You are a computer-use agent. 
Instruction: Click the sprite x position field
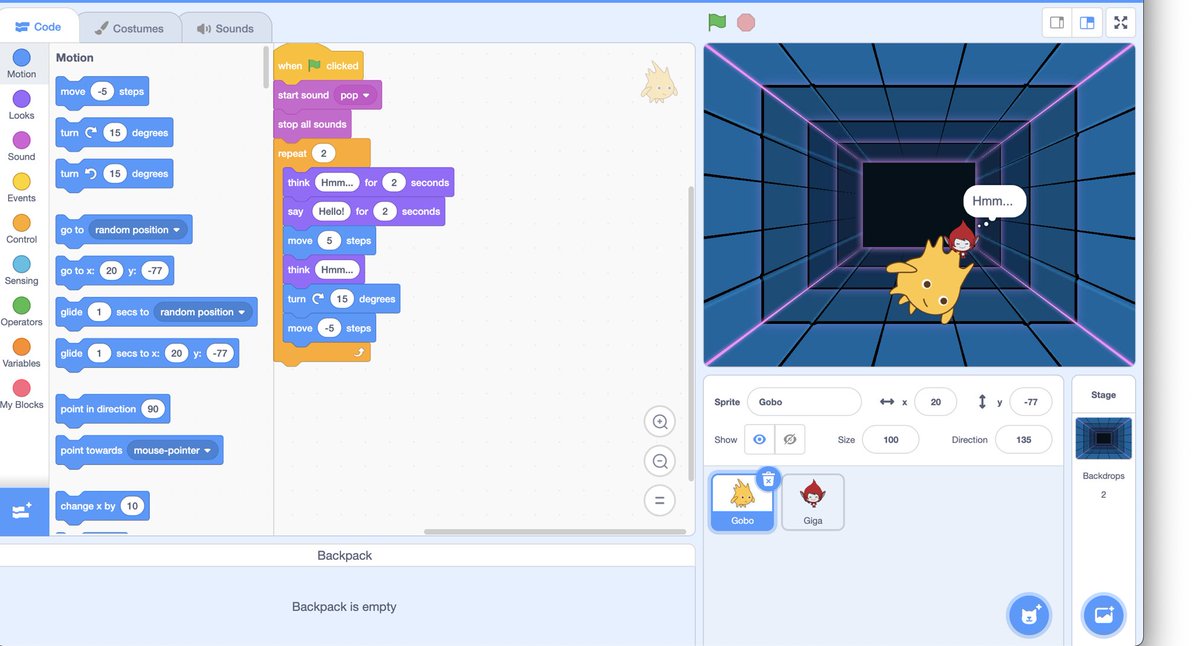(x=935, y=402)
